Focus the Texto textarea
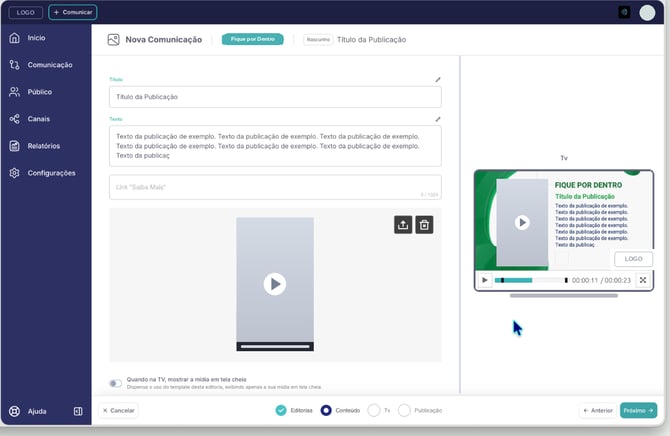Screen dimensions: 670x436 pos(275,146)
